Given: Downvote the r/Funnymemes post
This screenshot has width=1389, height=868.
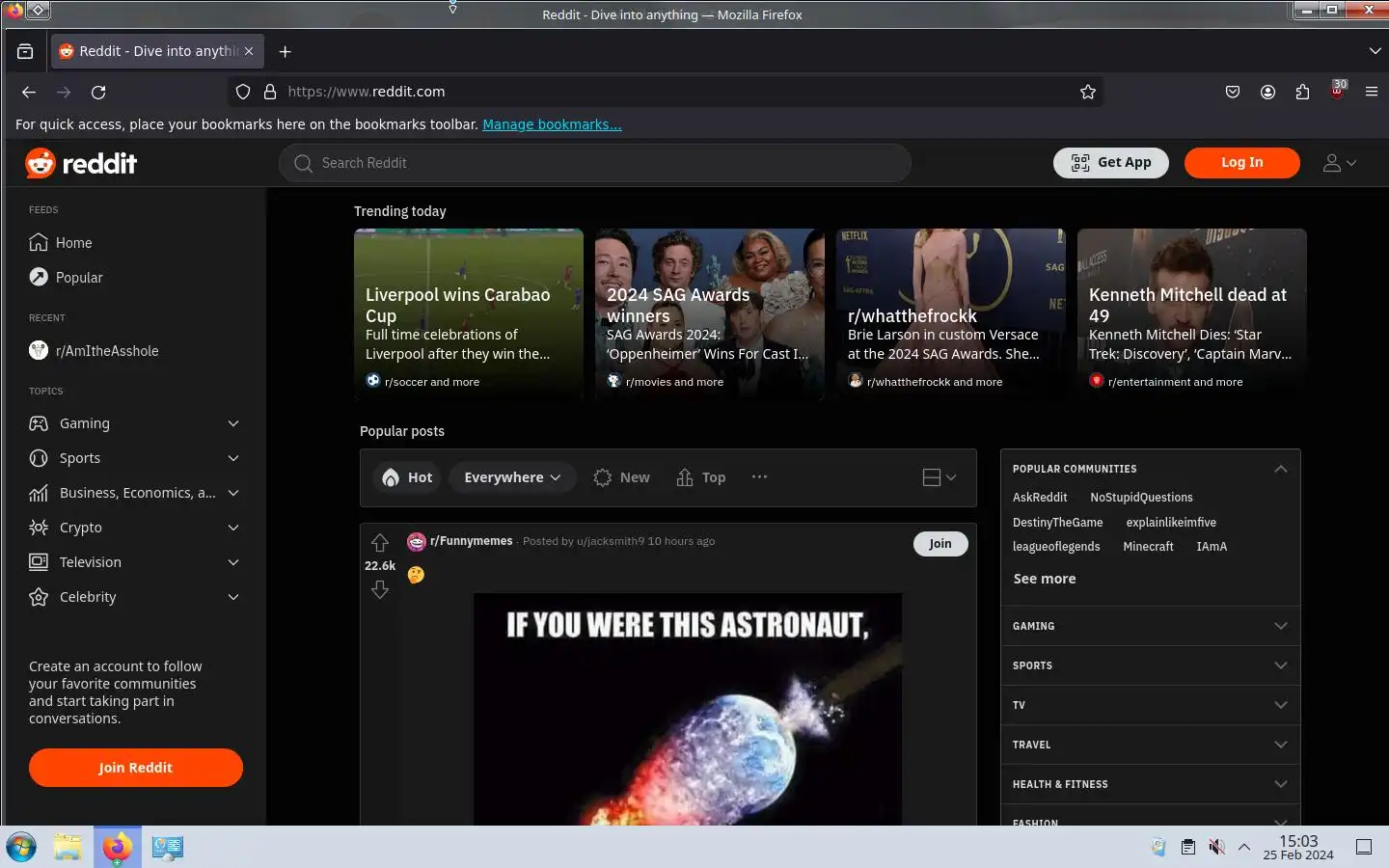Looking at the screenshot, I should click(380, 589).
